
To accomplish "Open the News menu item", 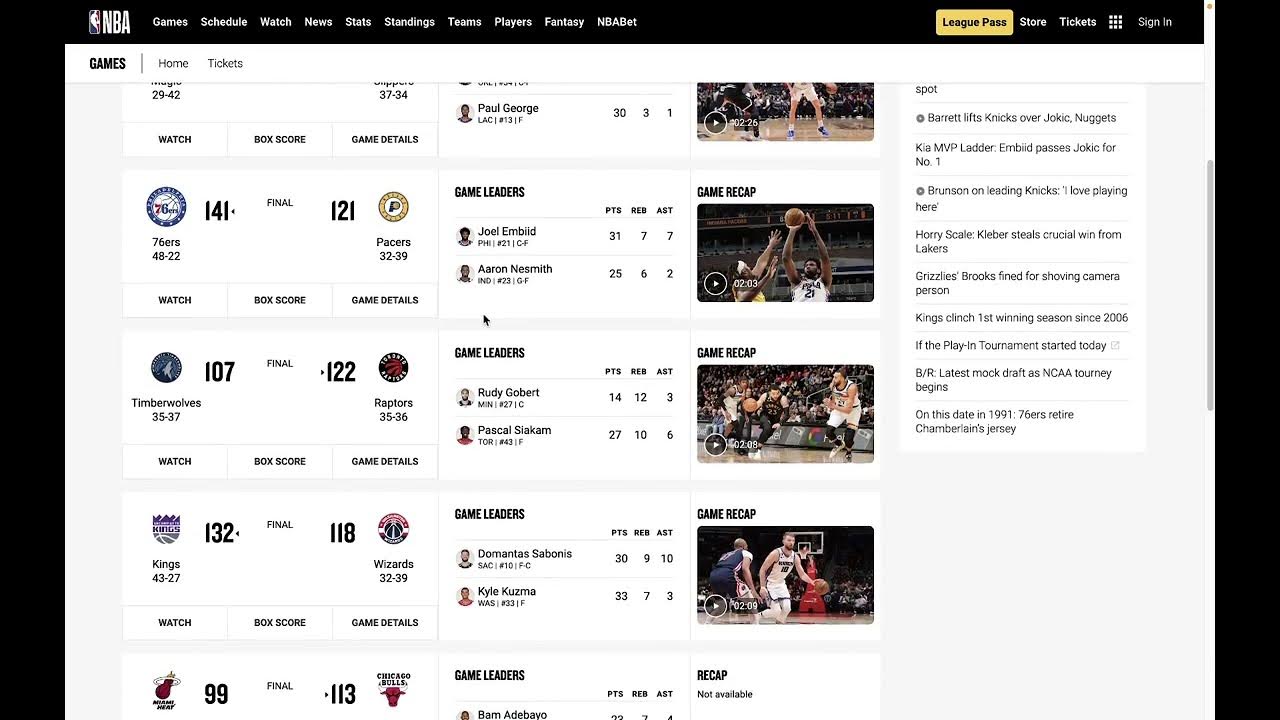I will coord(318,22).
